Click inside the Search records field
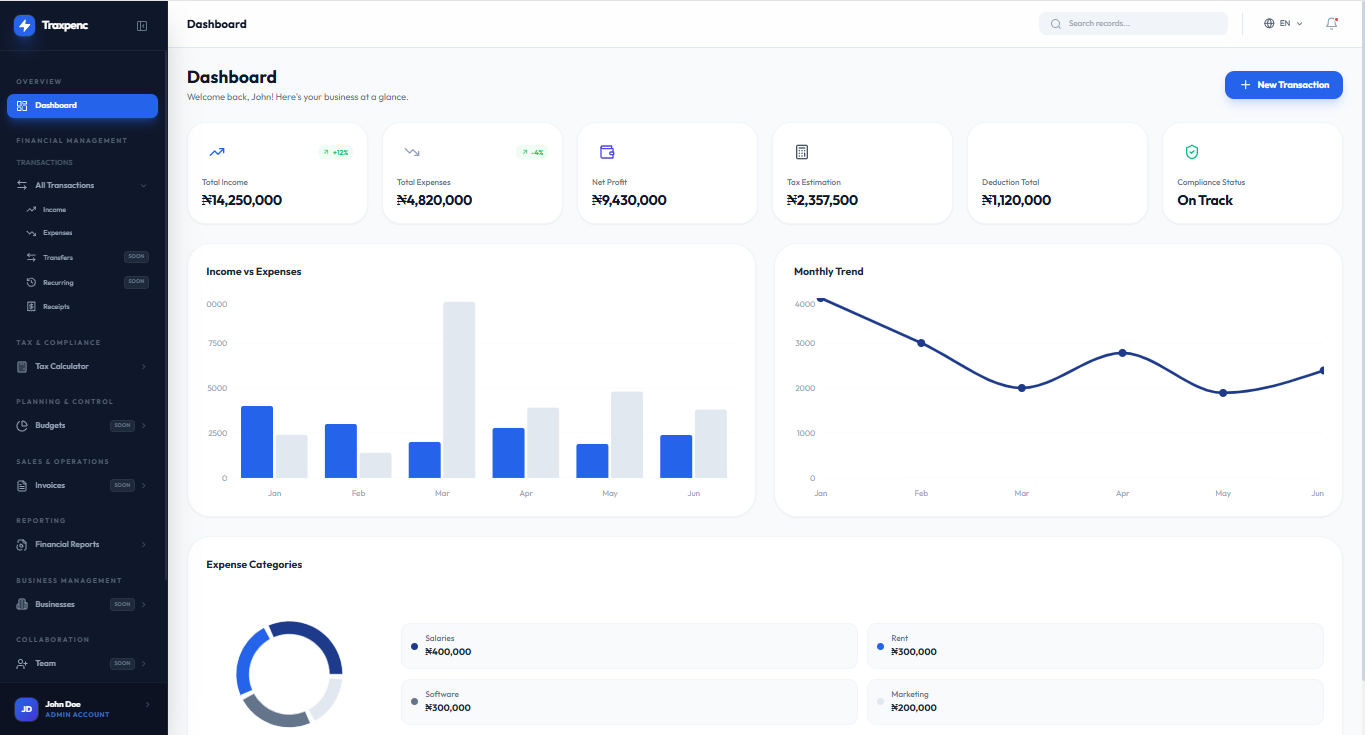 1133,23
